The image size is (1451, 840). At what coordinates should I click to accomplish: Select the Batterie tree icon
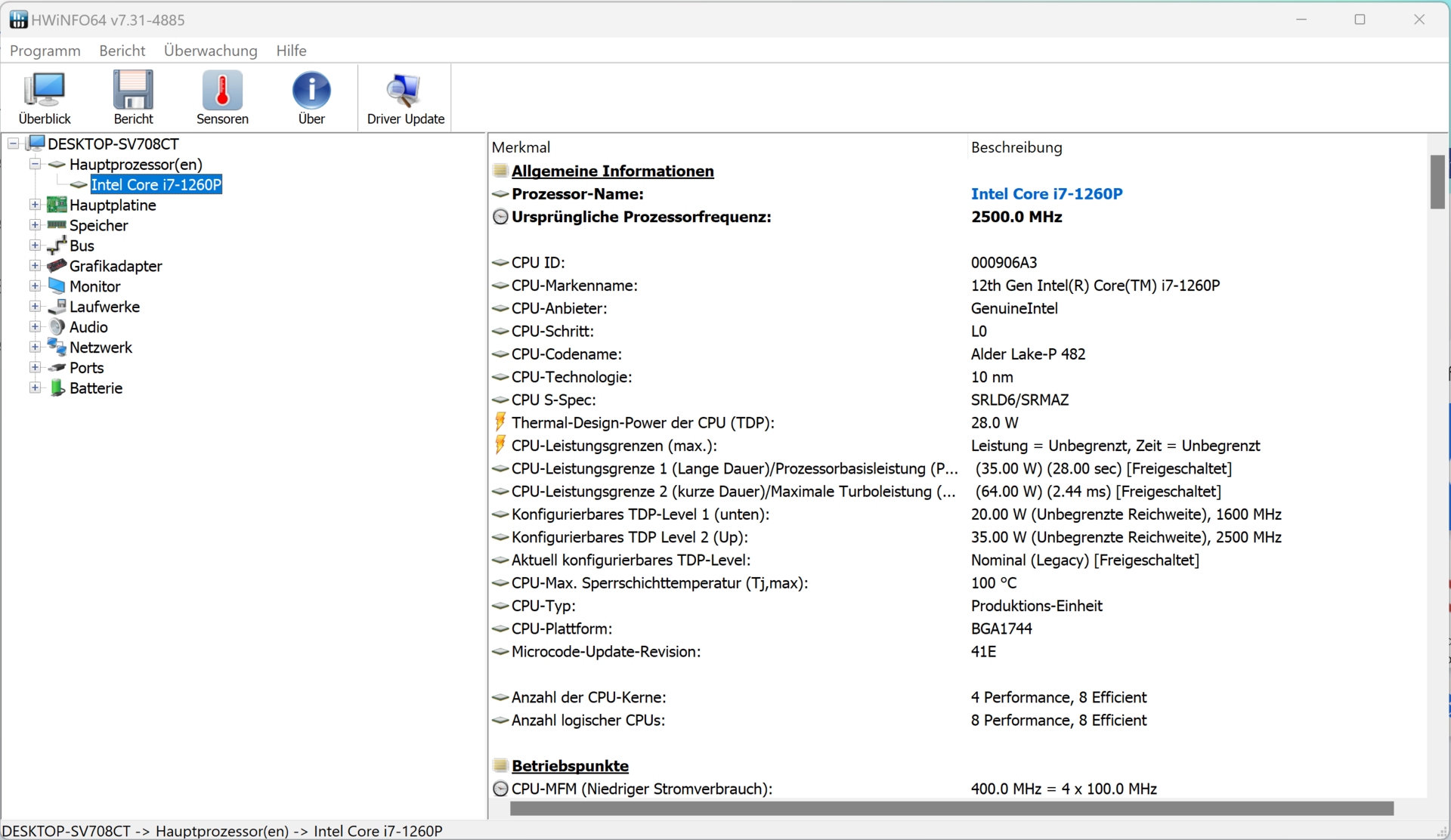pyautogui.click(x=57, y=388)
